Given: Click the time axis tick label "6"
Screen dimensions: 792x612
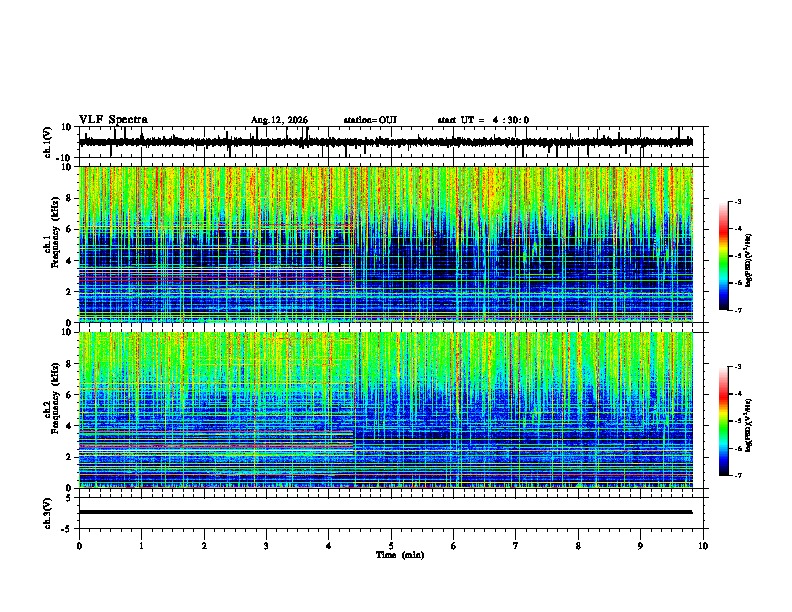Looking at the screenshot, I should point(454,546).
